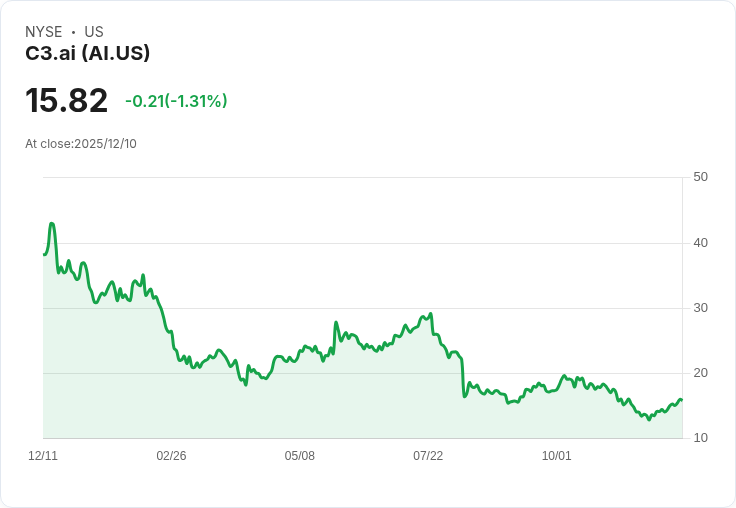Click the 20 y-axis price label
This screenshot has width=736, height=508.
pyautogui.click(x=700, y=373)
